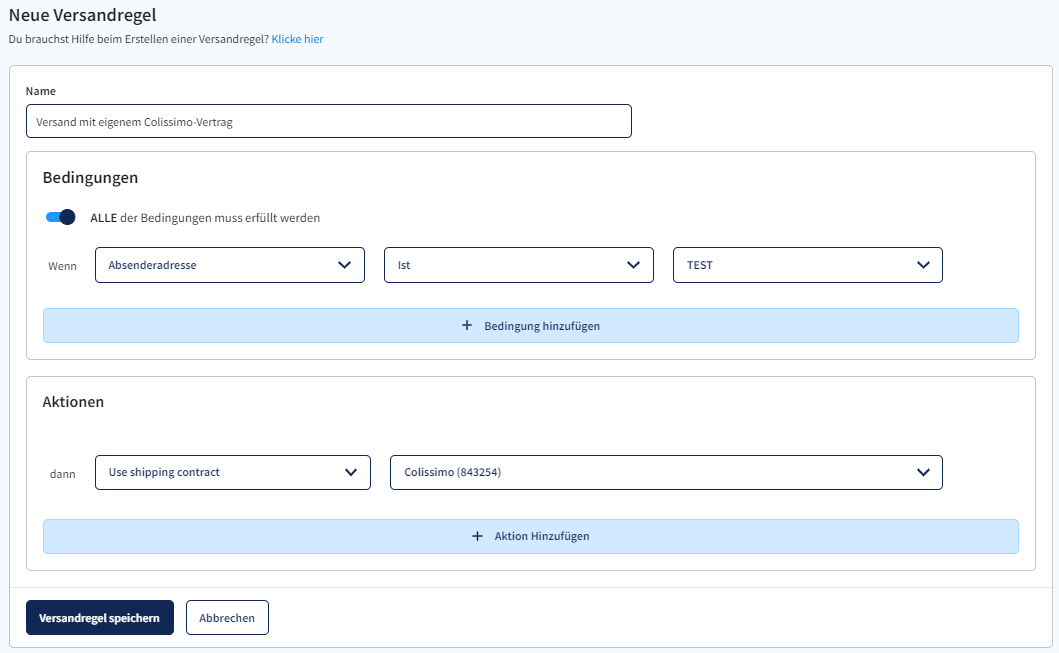Follow the Klicke hier help link
1059x653 pixels.
(x=297, y=39)
